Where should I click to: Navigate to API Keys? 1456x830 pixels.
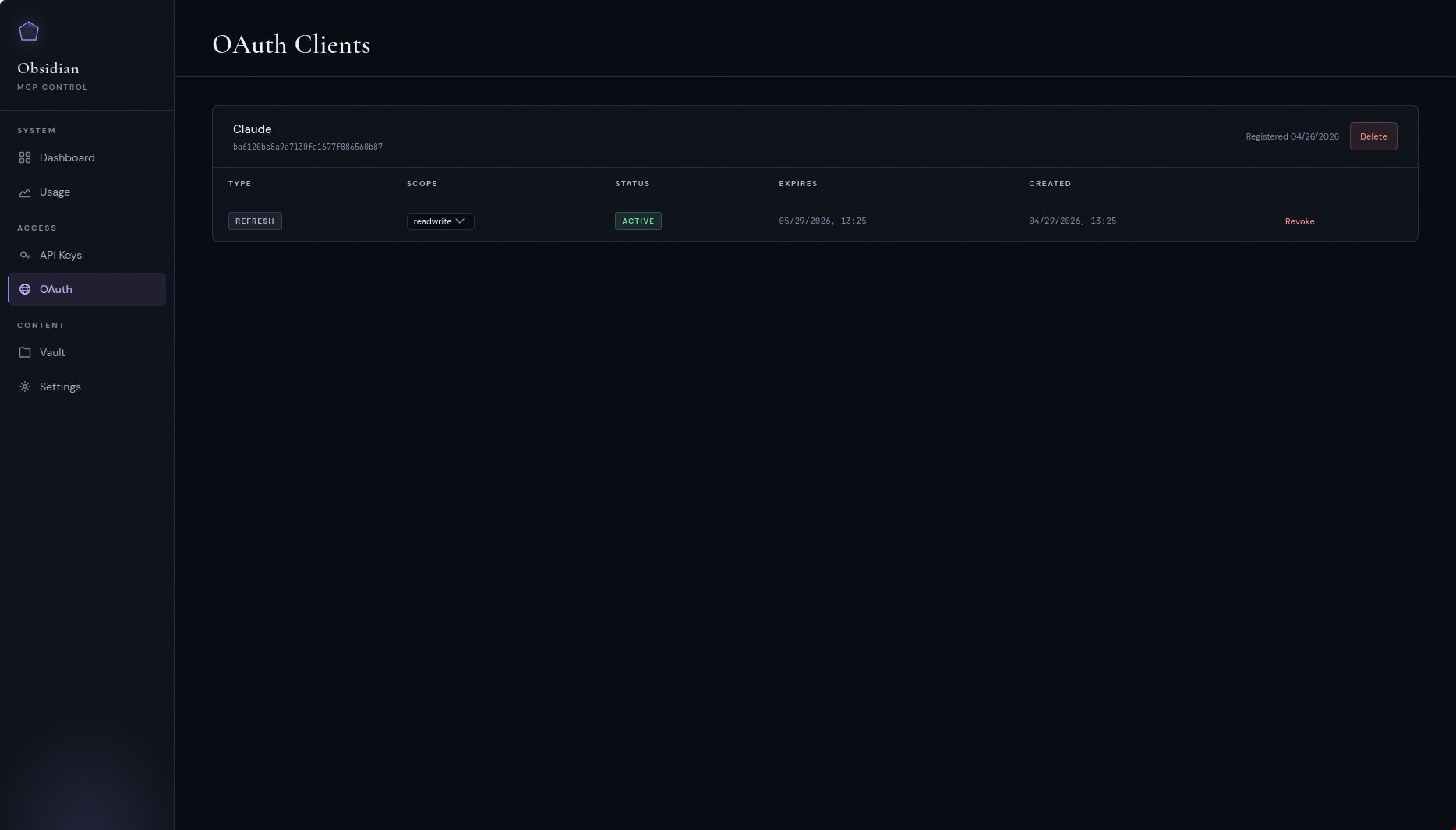coord(87,255)
